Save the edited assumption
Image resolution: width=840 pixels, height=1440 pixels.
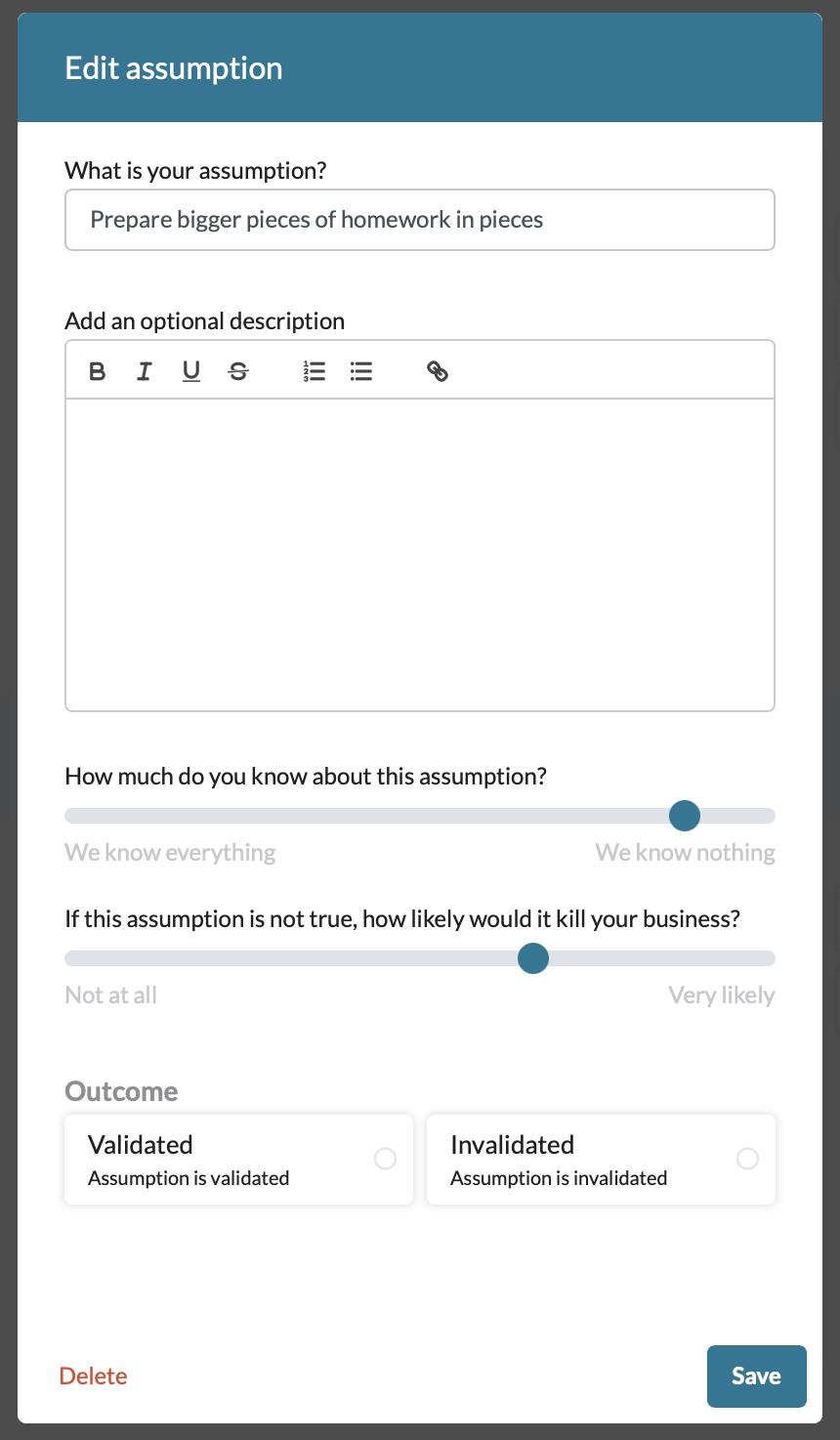coord(756,1376)
